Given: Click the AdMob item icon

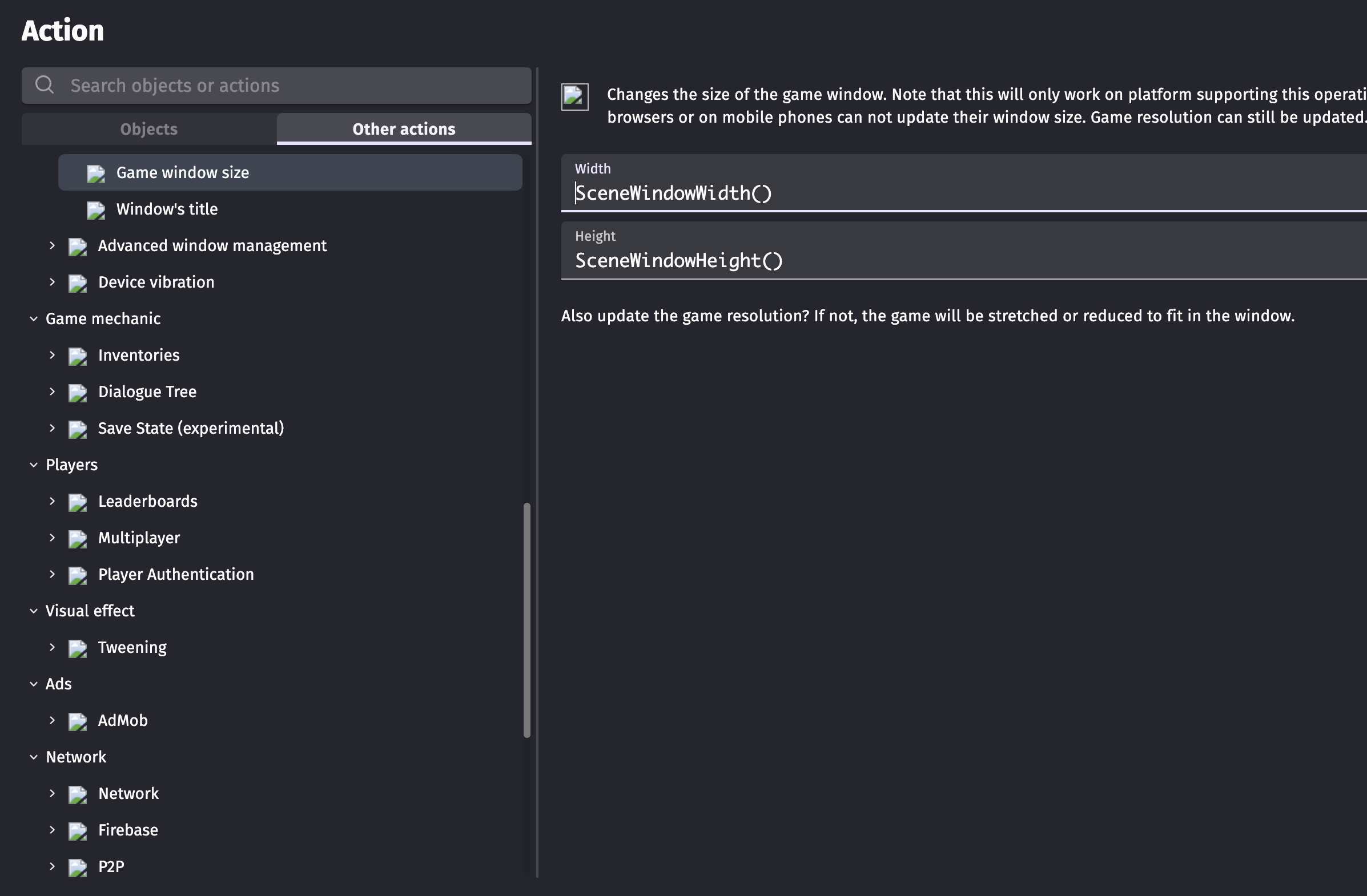Looking at the screenshot, I should [x=78, y=721].
